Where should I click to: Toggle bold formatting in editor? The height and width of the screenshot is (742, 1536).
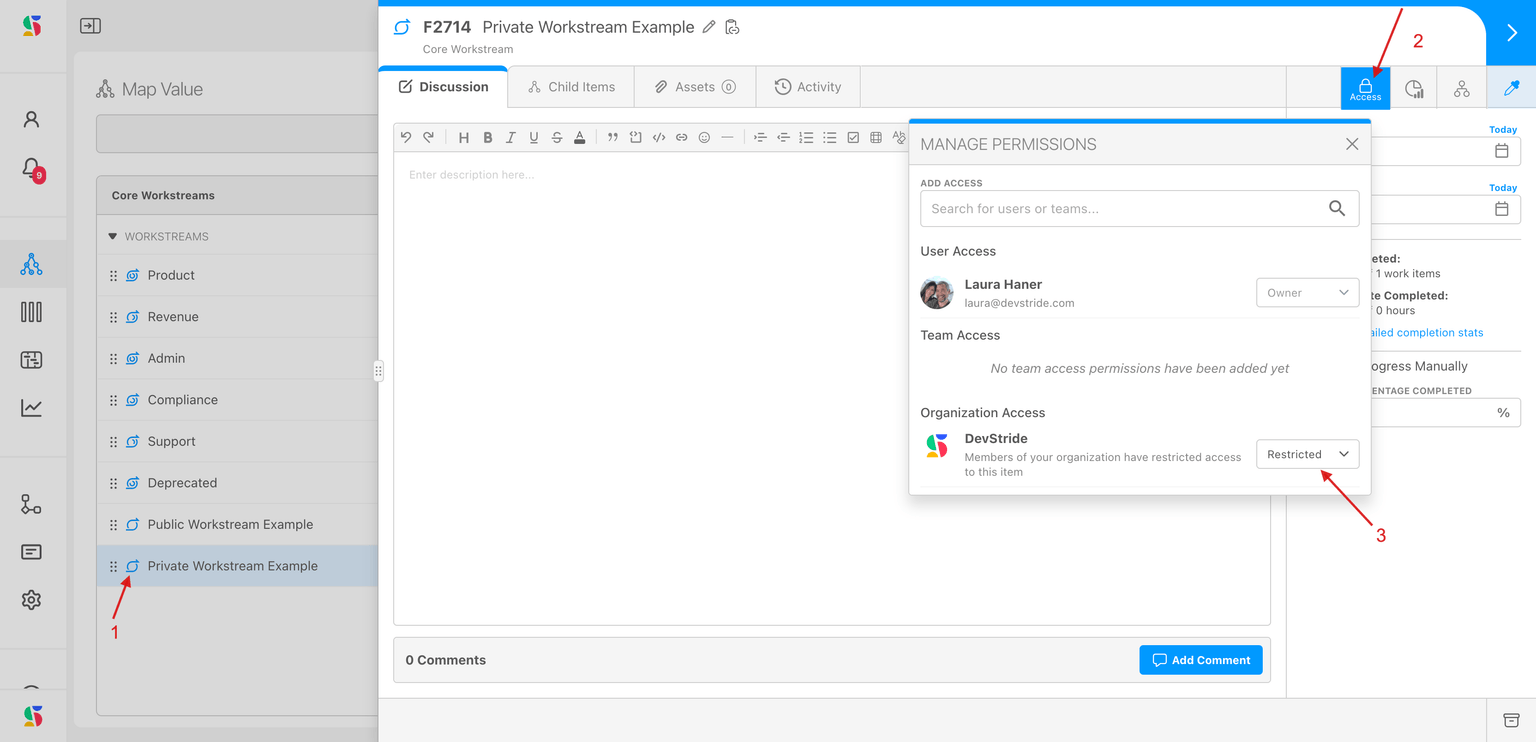pos(488,138)
